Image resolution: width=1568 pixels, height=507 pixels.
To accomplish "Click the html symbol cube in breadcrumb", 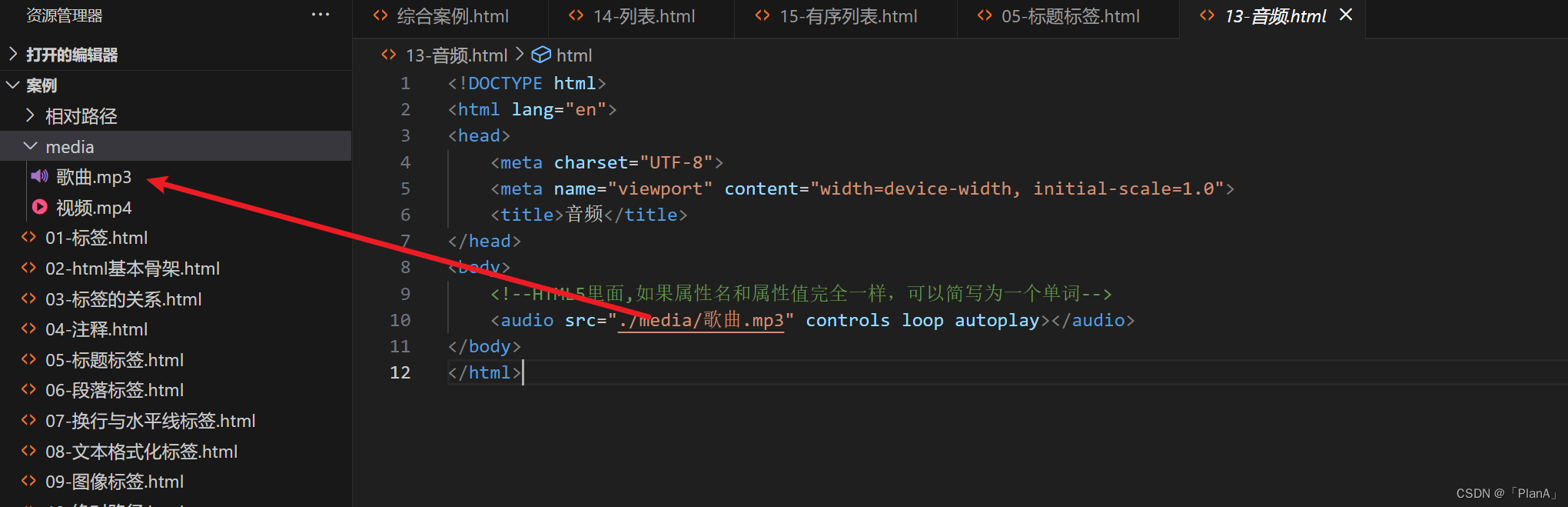I will click(541, 55).
